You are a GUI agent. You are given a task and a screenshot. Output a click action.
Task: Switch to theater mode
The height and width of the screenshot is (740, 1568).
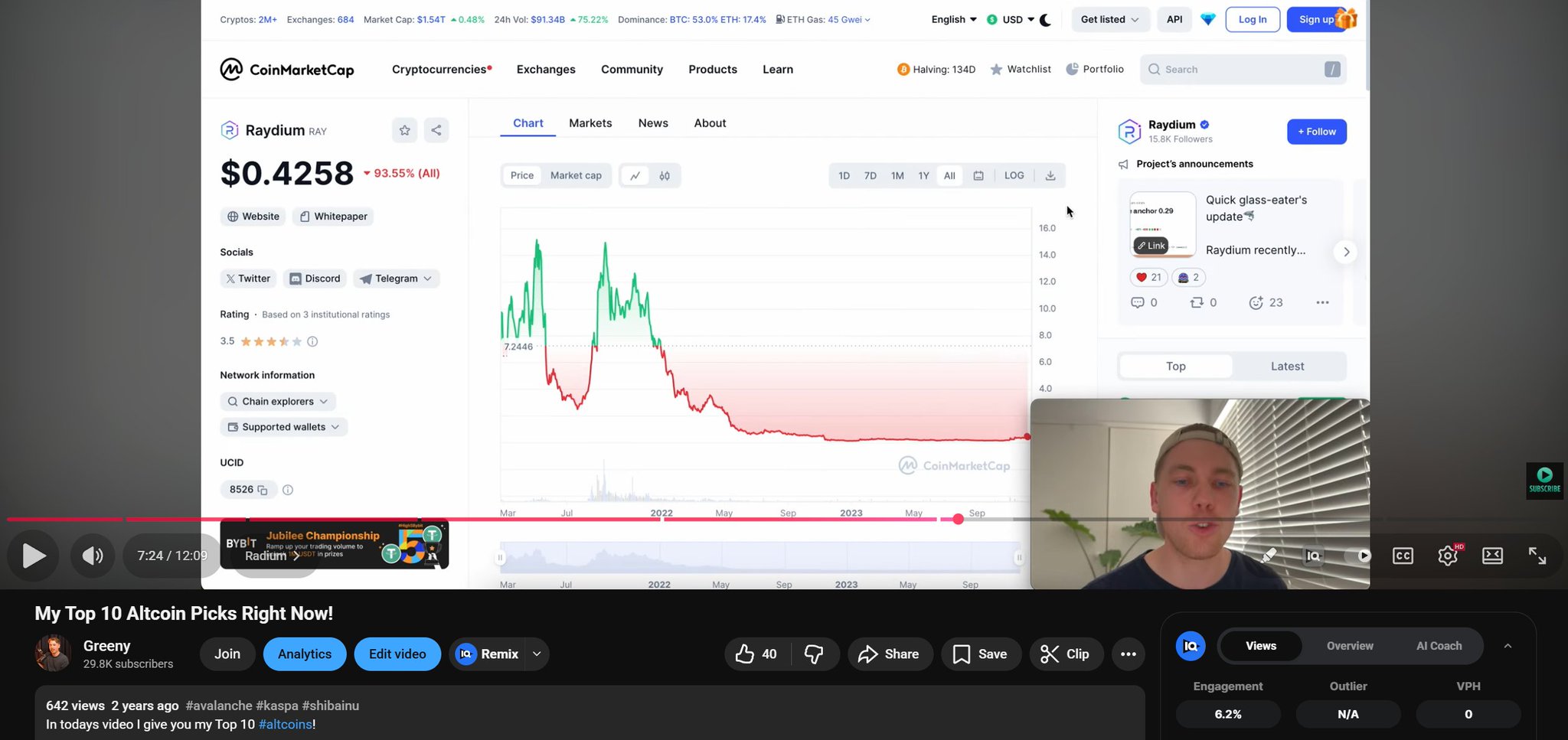click(x=1492, y=556)
